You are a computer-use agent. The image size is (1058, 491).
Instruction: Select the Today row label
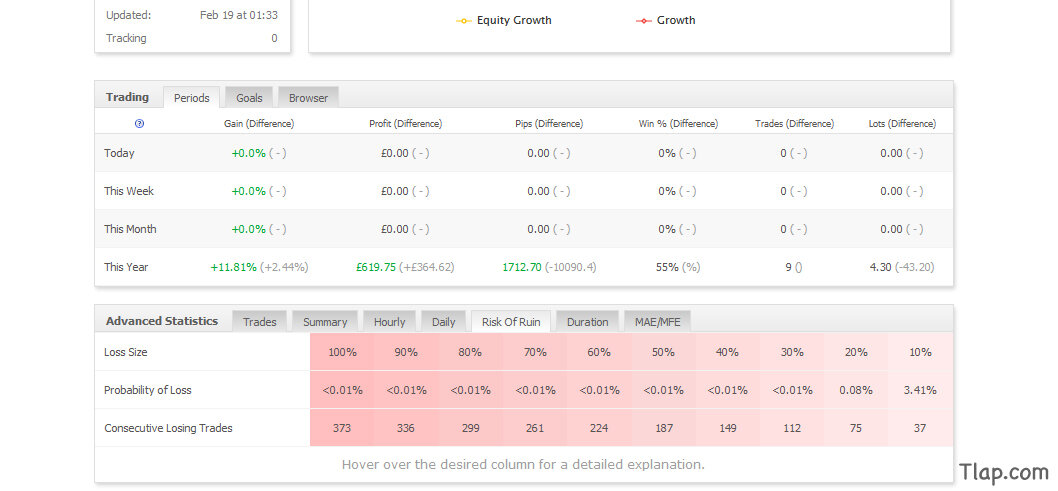pyautogui.click(x=119, y=153)
